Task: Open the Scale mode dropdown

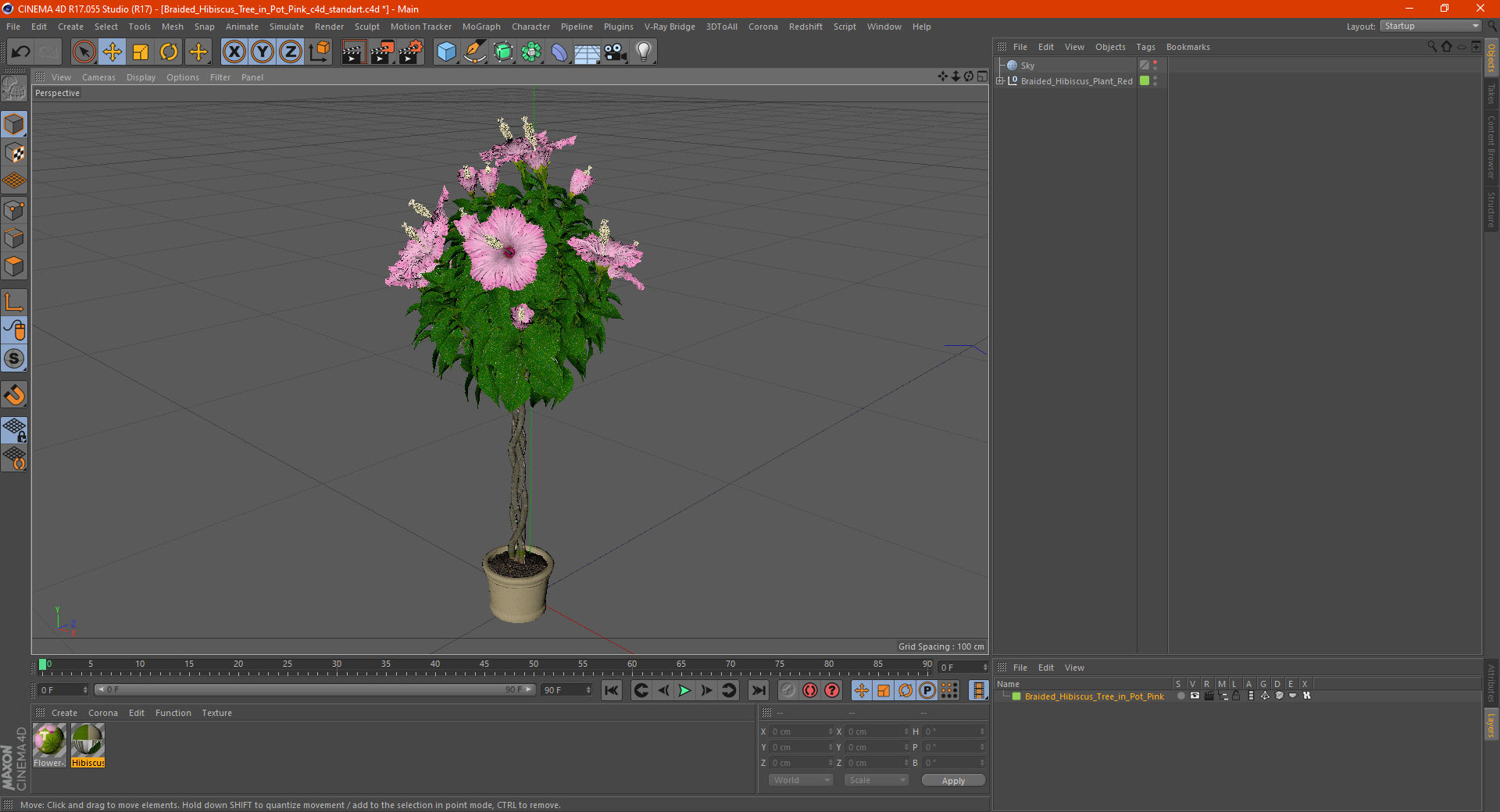Action: pyautogui.click(x=877, y=780)
